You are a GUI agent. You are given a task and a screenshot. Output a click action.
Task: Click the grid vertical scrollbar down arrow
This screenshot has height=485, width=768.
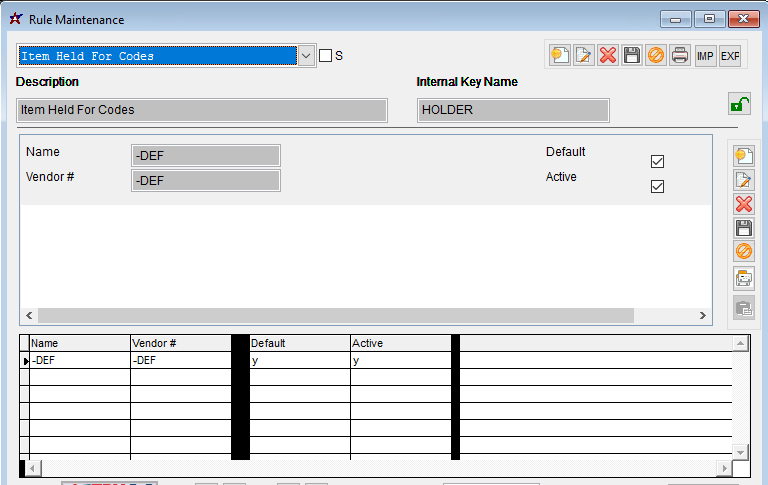[x=741, y=452]
